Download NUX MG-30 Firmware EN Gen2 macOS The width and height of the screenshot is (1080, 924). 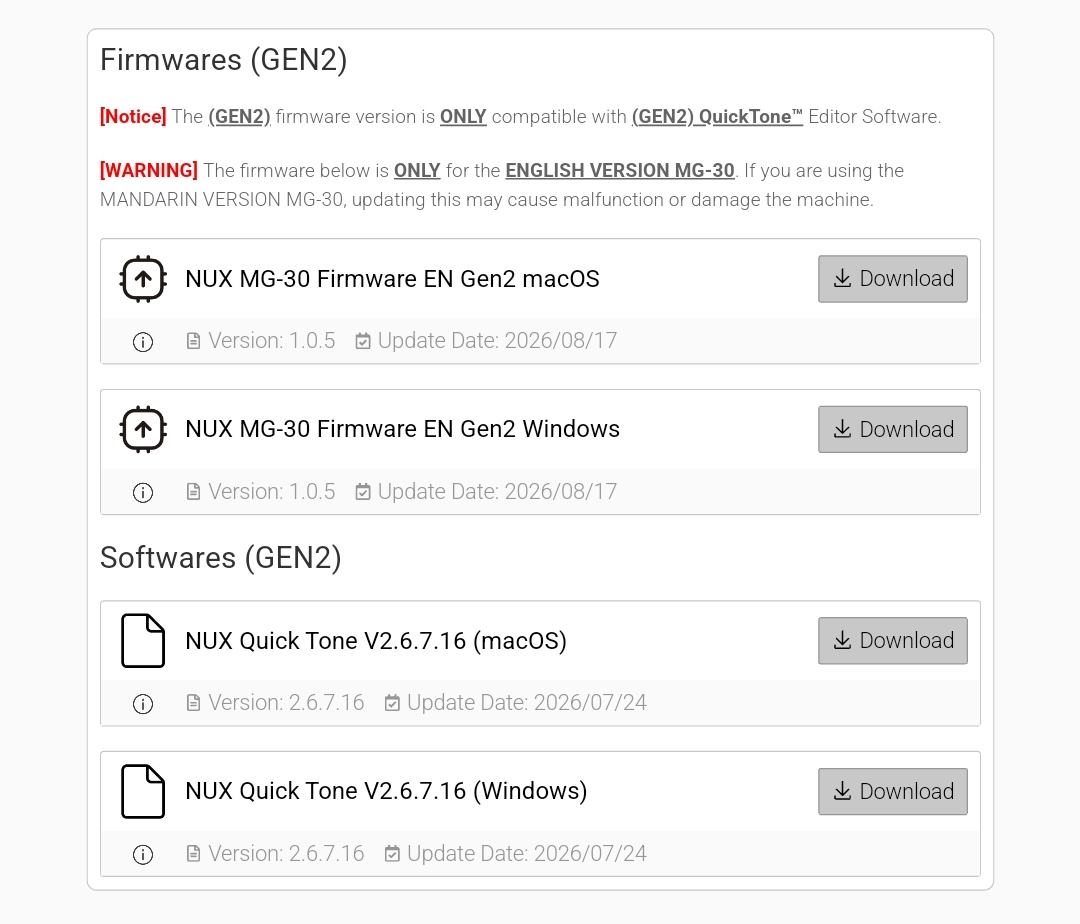pos(893,279)
